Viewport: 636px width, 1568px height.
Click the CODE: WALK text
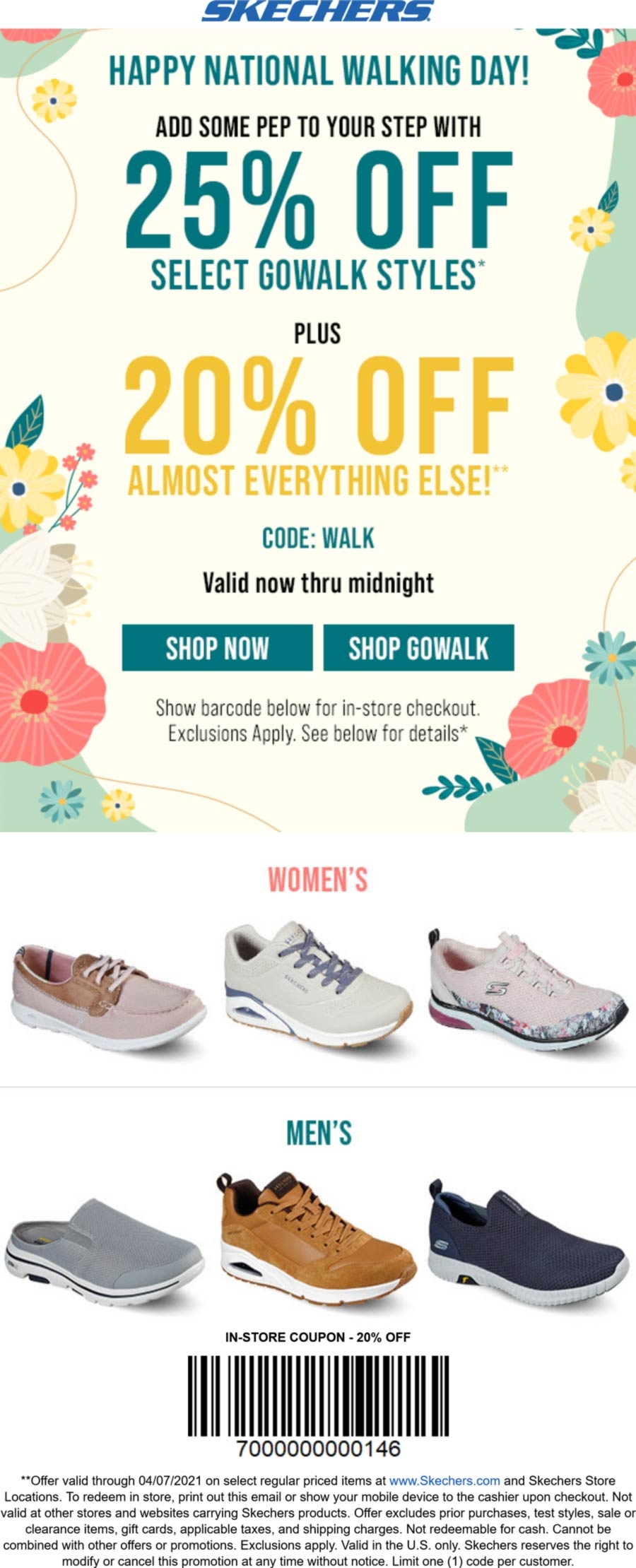tap(318, 538)
